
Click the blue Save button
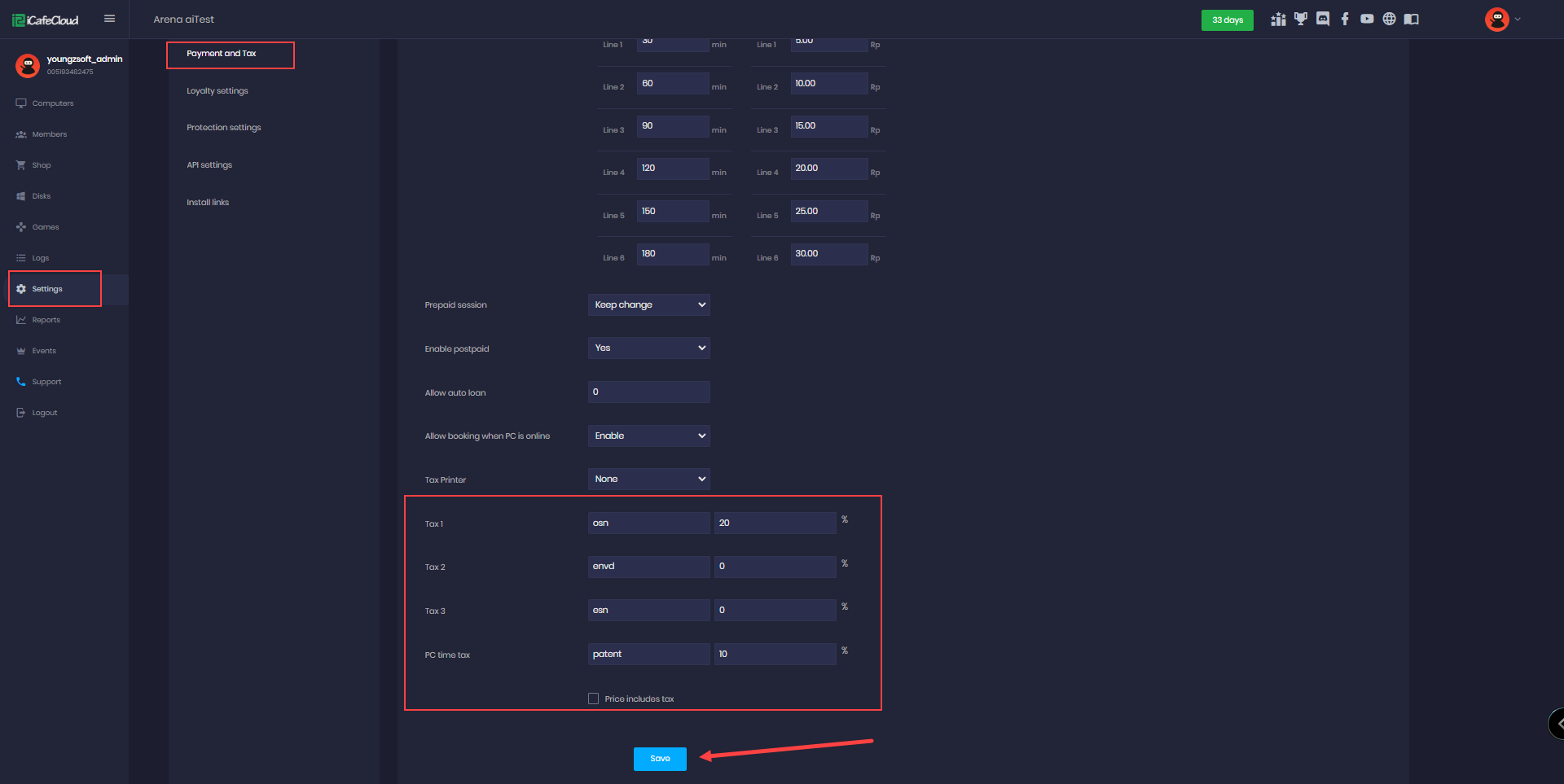pyautogui.click(x=660, y=759)
